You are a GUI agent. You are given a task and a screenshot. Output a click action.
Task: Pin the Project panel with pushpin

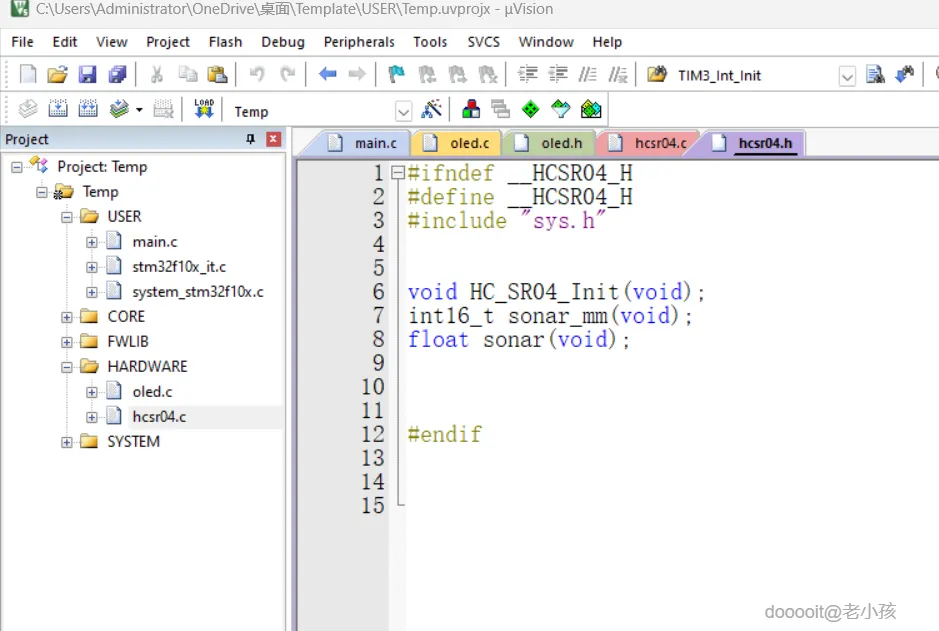coord(251,140)
